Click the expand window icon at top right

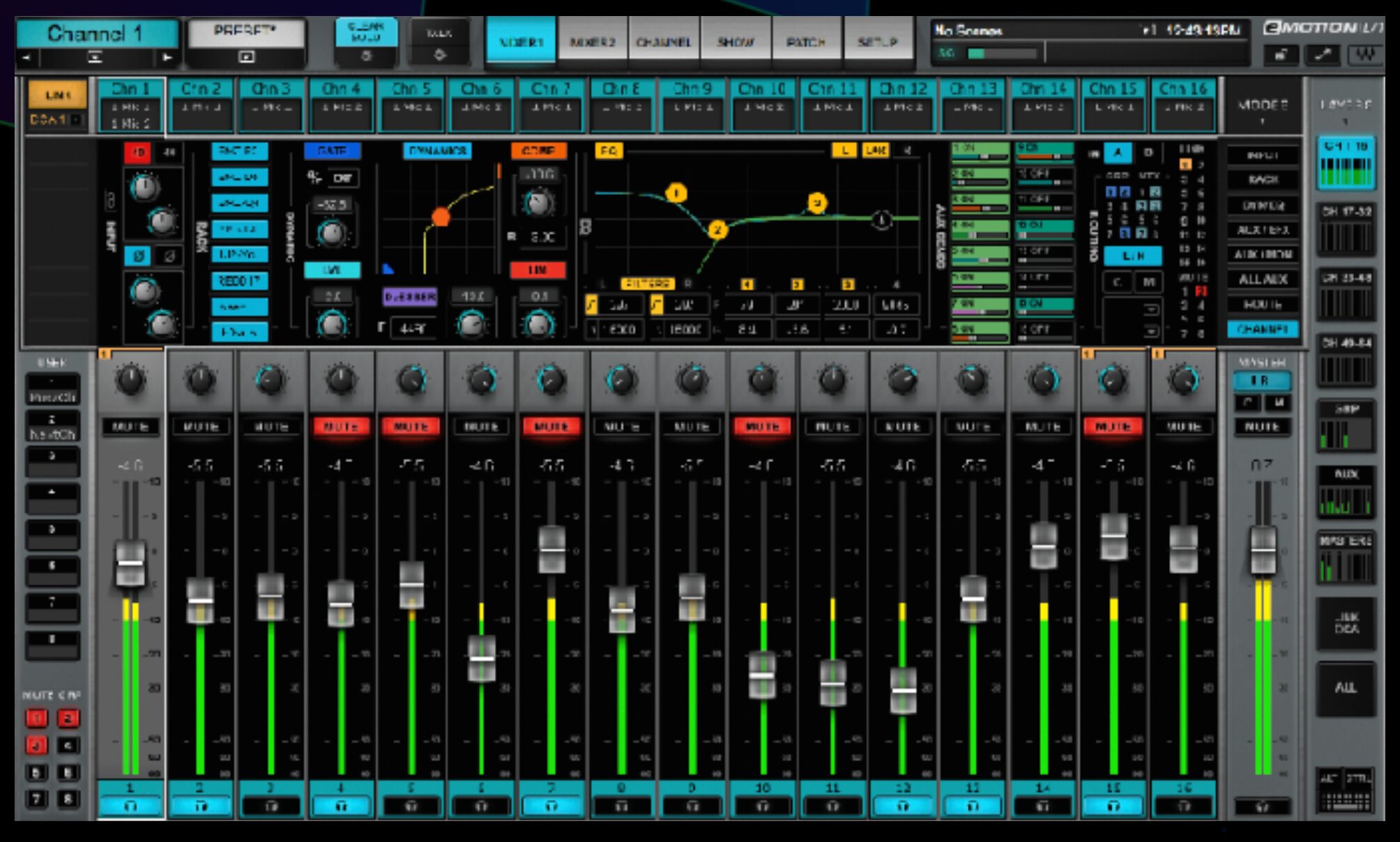[x=1323, y=54]
